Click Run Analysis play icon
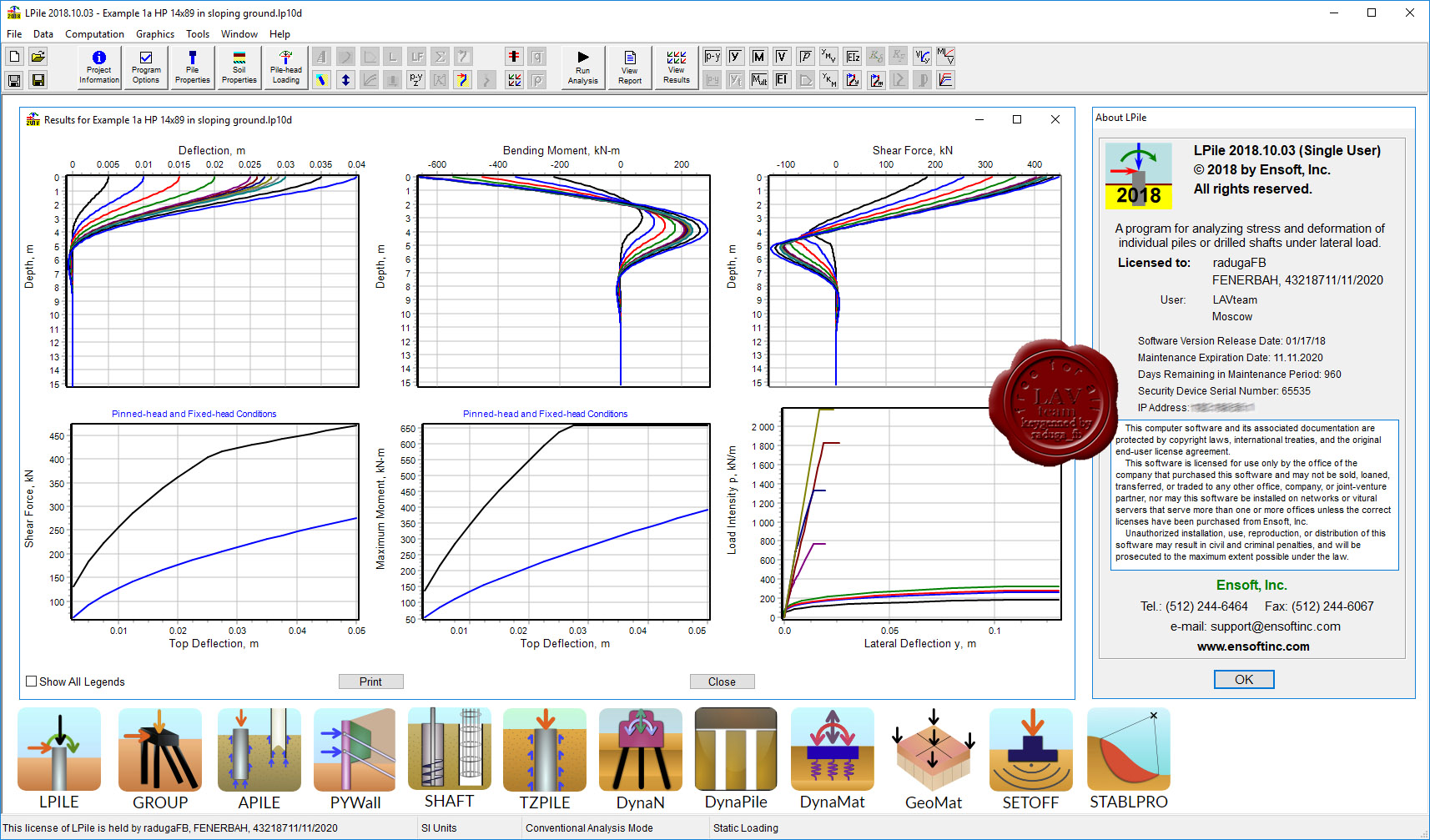 coord(582,68)
